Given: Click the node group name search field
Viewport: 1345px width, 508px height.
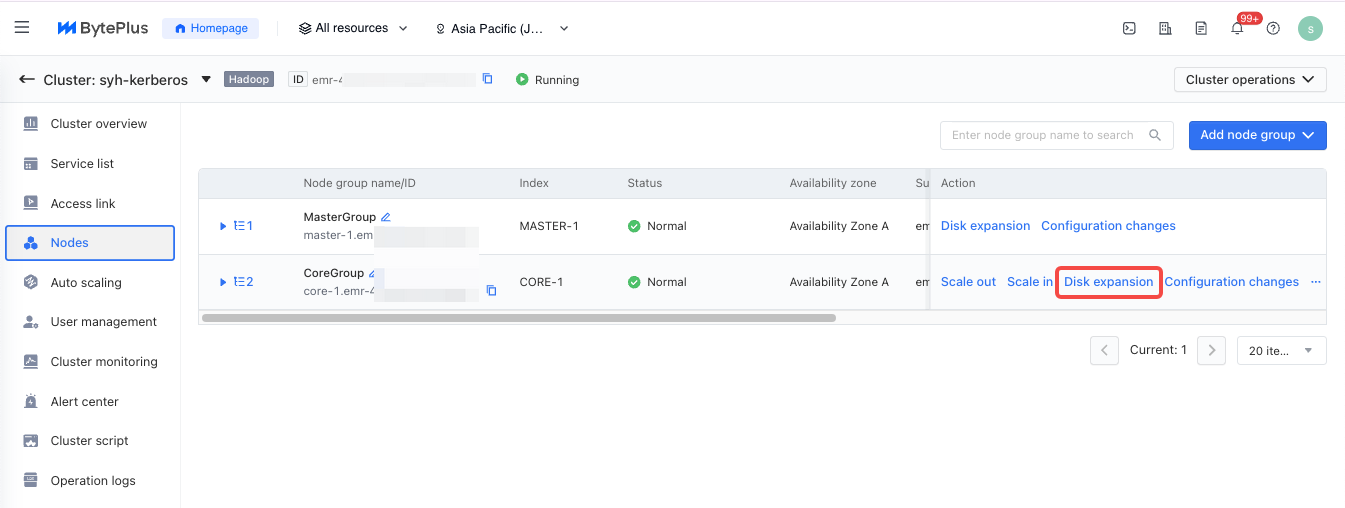Looking at the screenshot, I should coord(1043,135).
